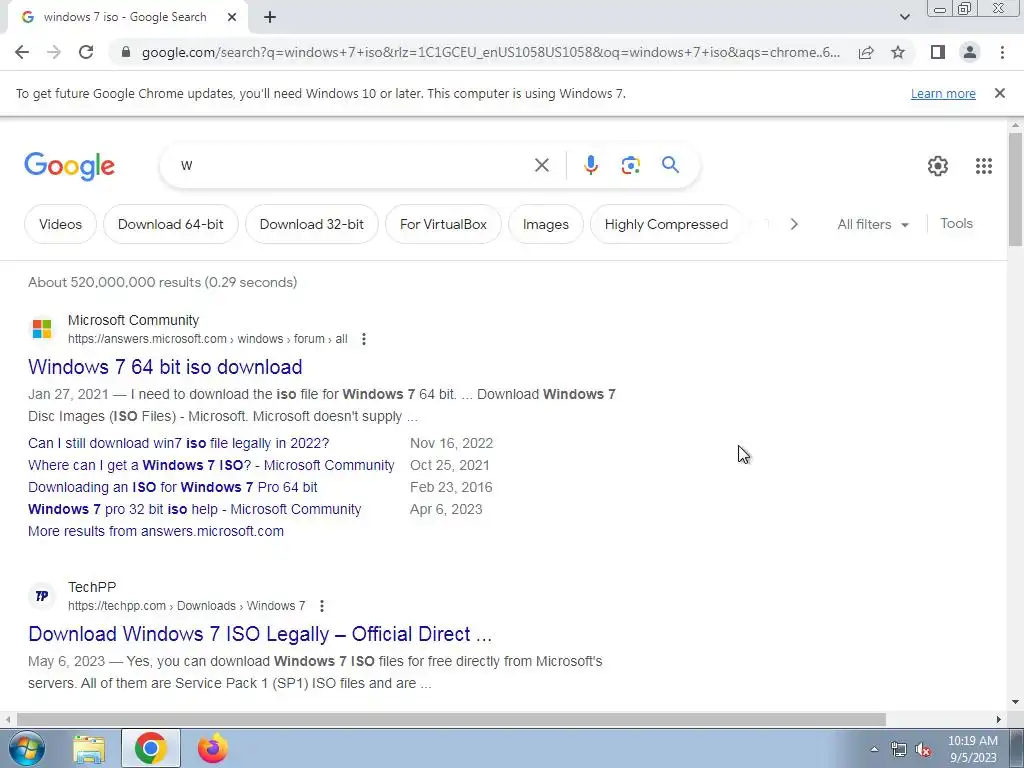Click the horizontal scrollbar thumb
The width and height of the screenshot is (1024, 768).
tap(451, 719)
